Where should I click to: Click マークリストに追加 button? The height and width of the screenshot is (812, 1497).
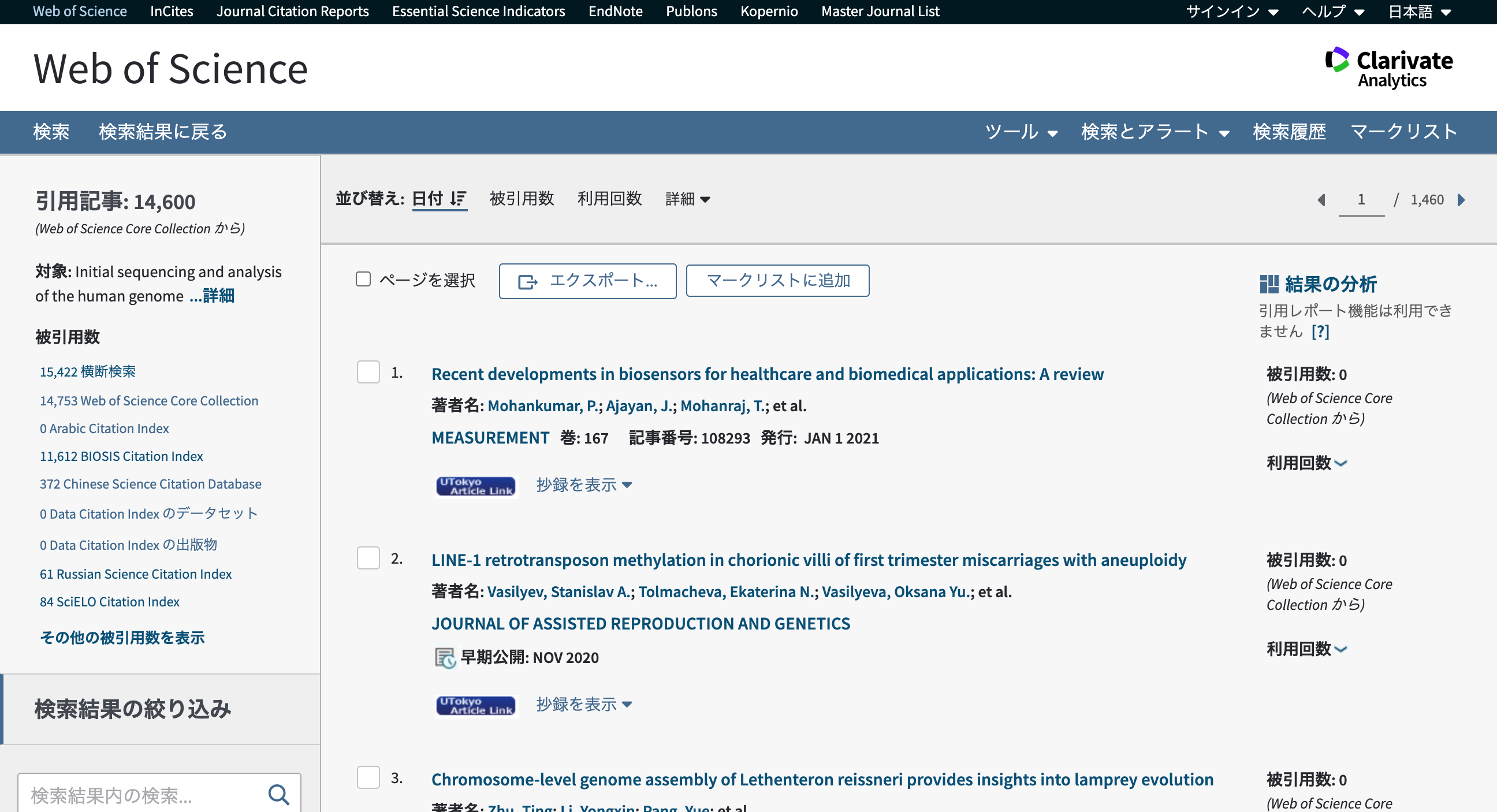point(777,281)
